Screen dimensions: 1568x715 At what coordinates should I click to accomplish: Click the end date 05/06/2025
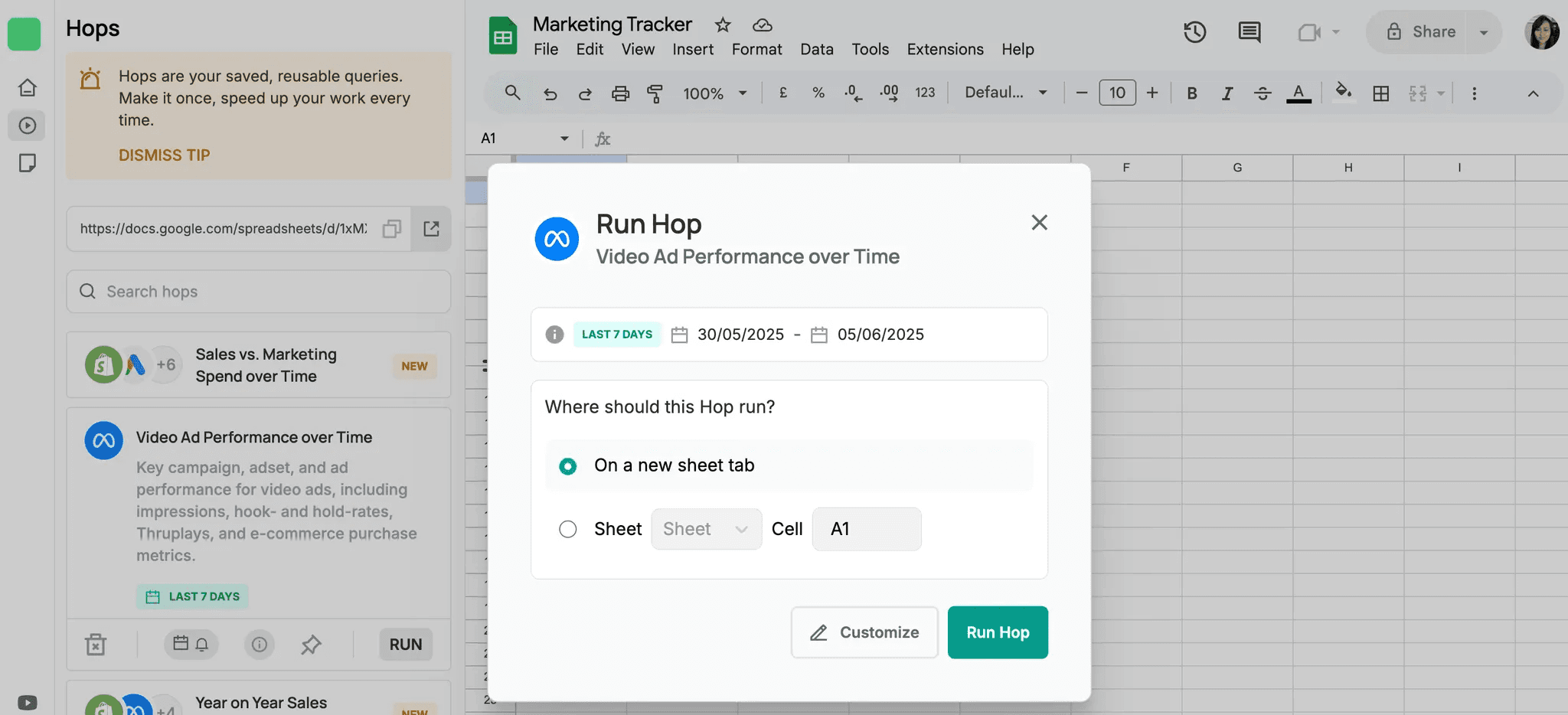click(x=880, y=335)
